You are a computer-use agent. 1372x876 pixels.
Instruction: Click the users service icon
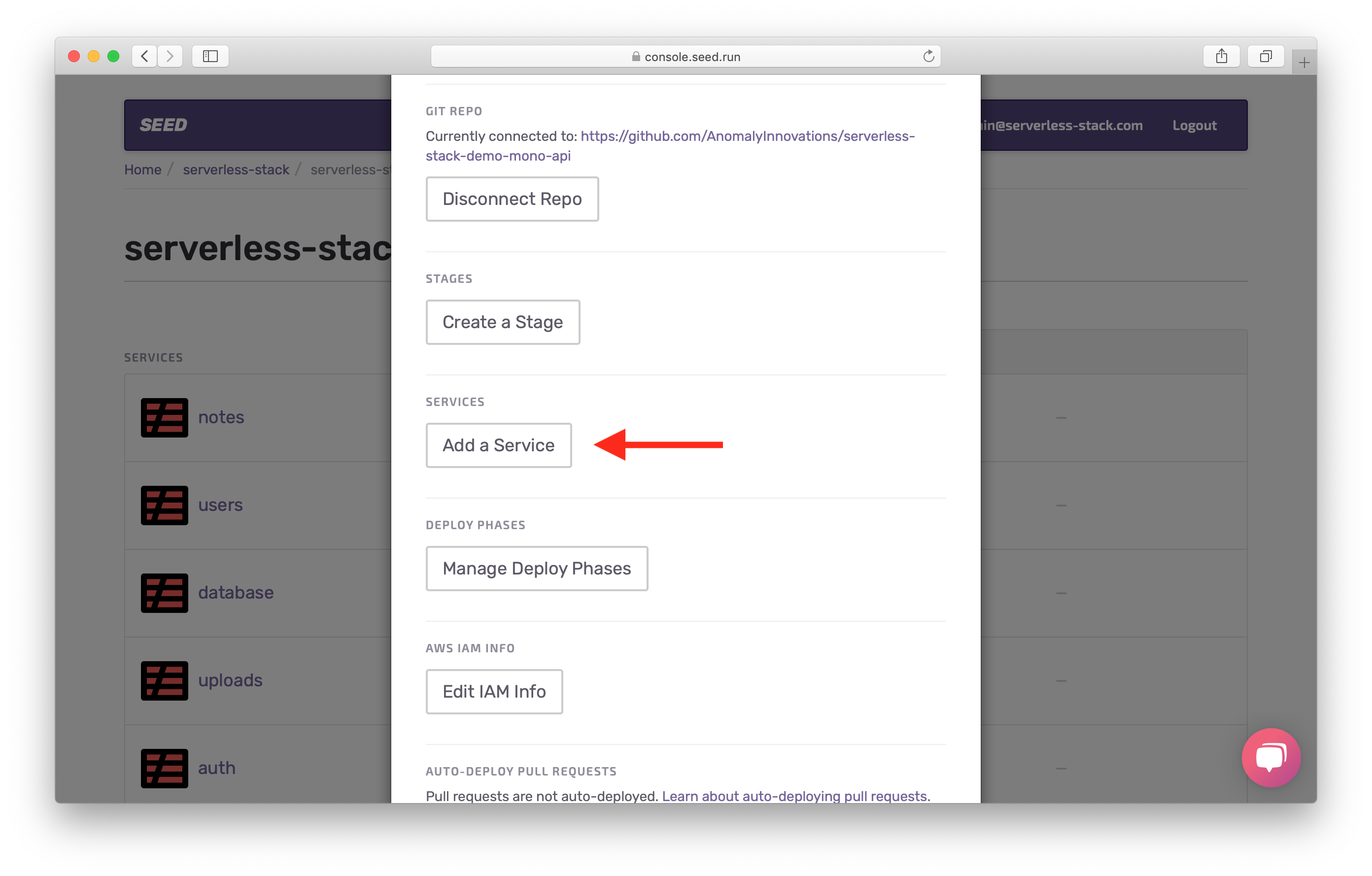click(x=164, y=505)
